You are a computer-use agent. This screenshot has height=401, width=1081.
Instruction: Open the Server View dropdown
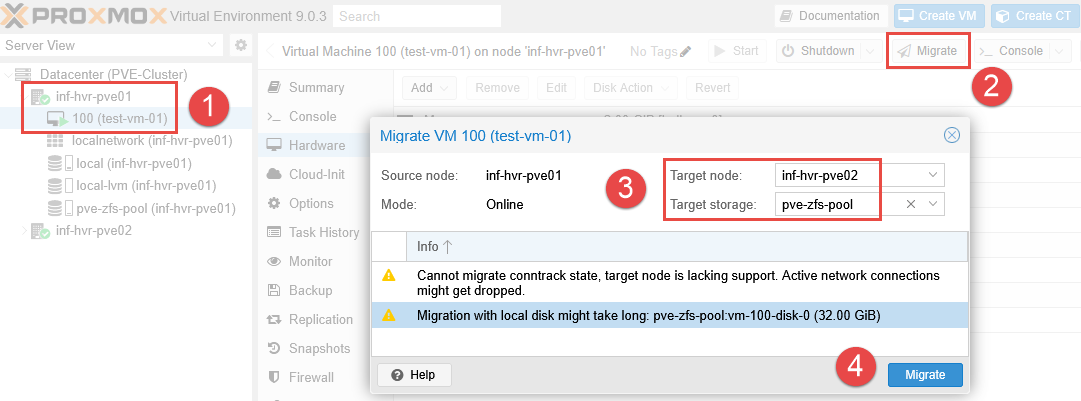(x=213, y=45)
